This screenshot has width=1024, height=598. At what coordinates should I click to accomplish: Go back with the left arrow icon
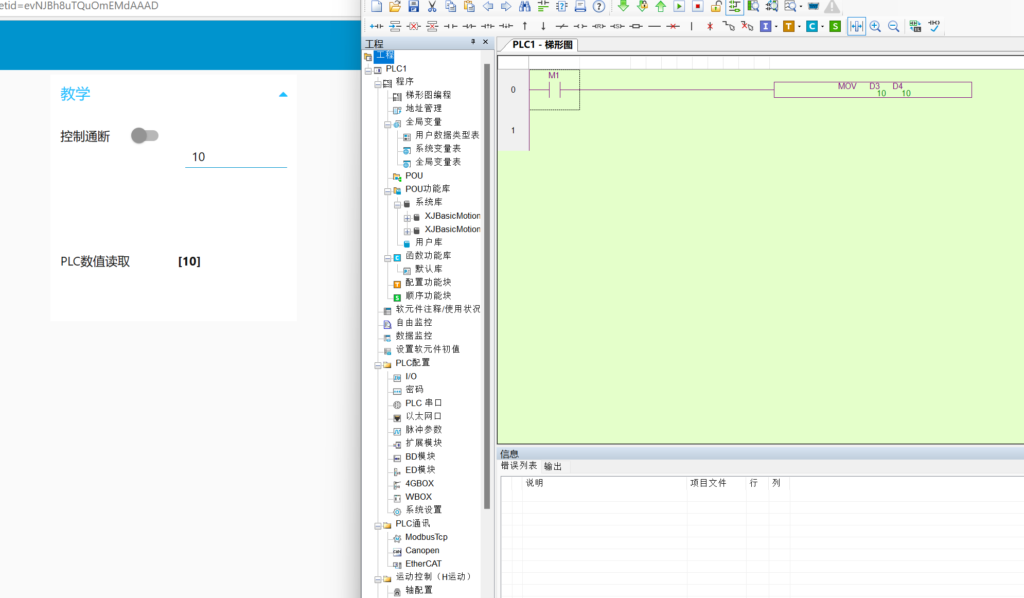(x=488, y=6)
